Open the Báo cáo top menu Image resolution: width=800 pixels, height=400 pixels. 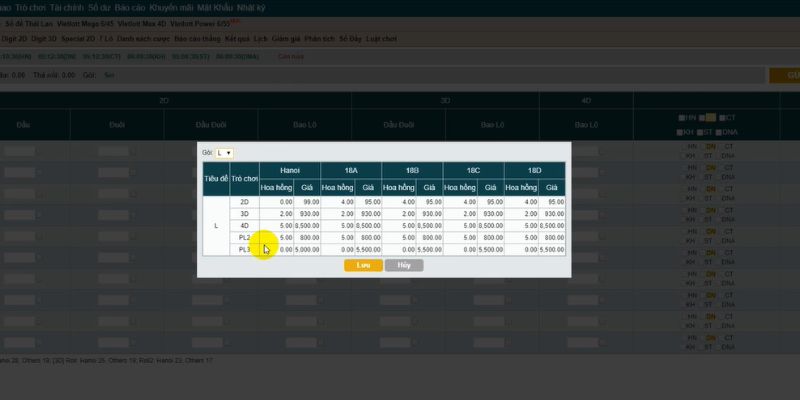coord(130,7)
